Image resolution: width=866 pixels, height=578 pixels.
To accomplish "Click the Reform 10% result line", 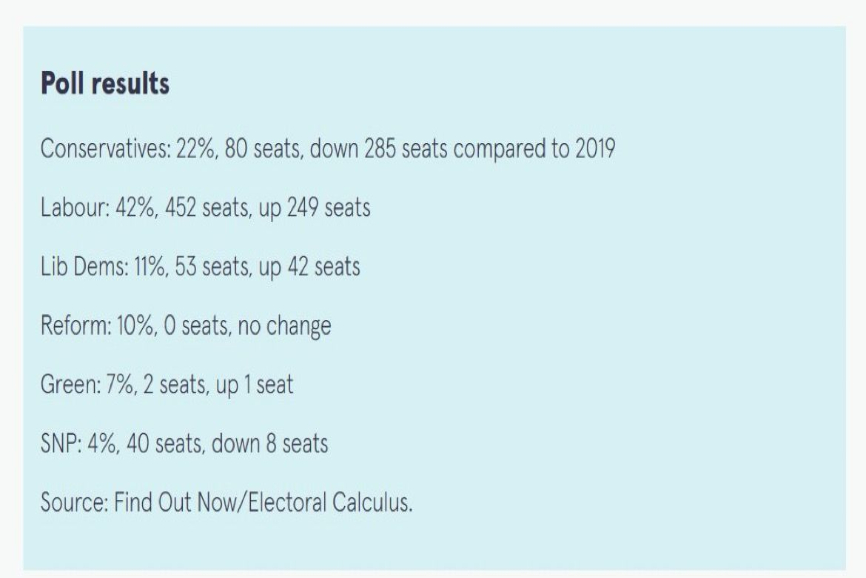I will [186, 326].
